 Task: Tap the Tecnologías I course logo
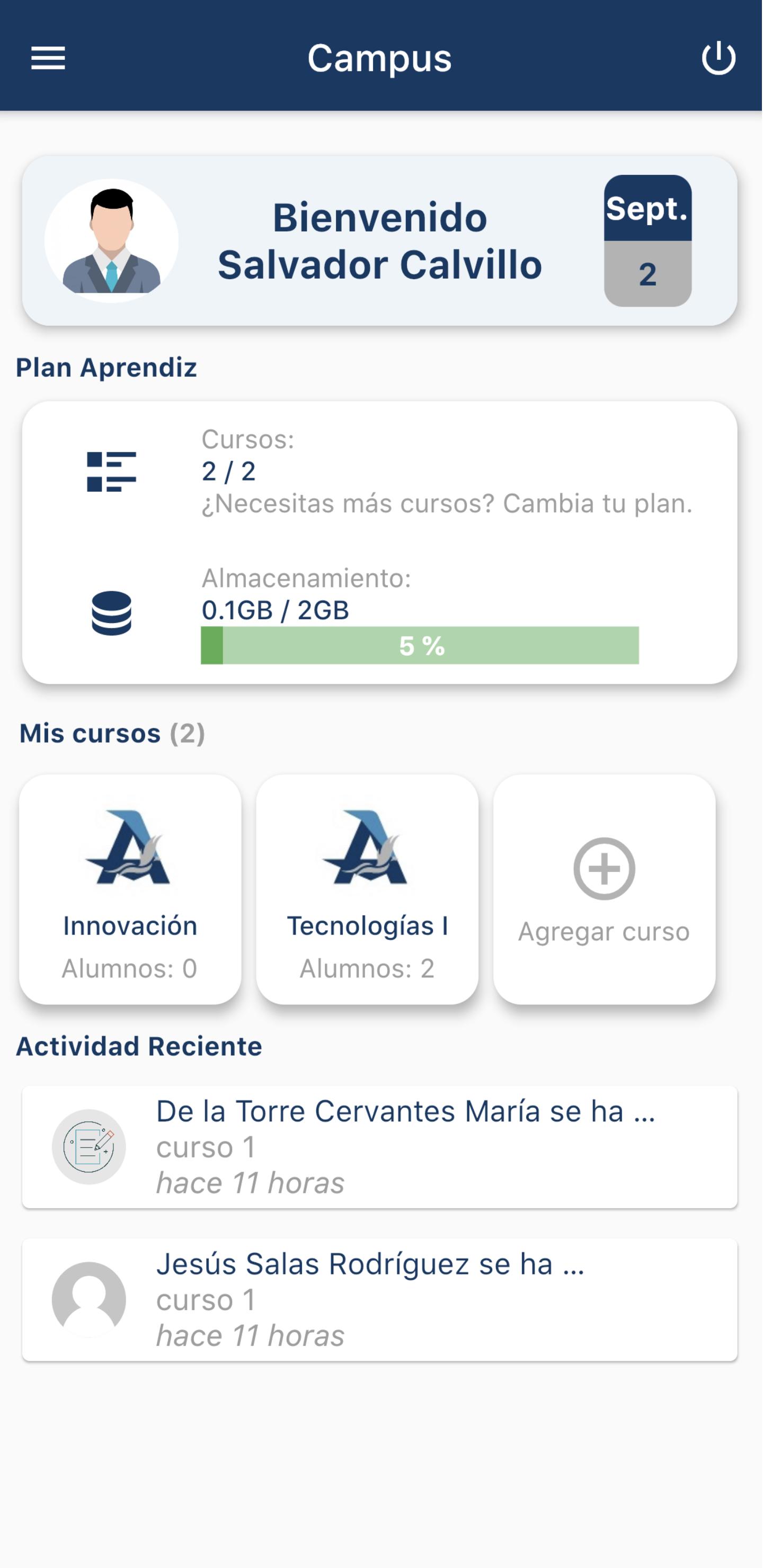point(366,847)
